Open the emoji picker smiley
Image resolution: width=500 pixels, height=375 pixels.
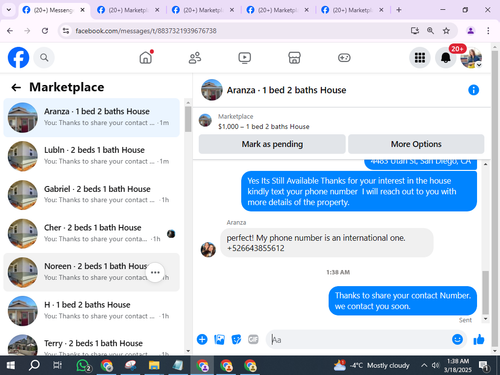pos(457,339)
